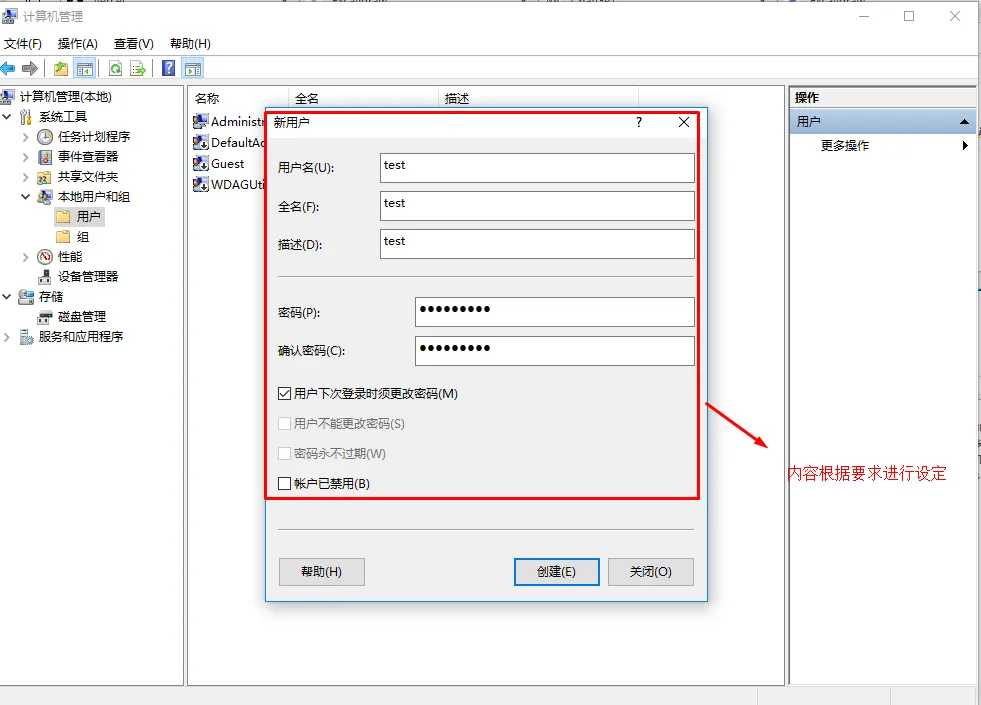
Task: Click the 创建(E) button
Action: (x=556, y=572)
